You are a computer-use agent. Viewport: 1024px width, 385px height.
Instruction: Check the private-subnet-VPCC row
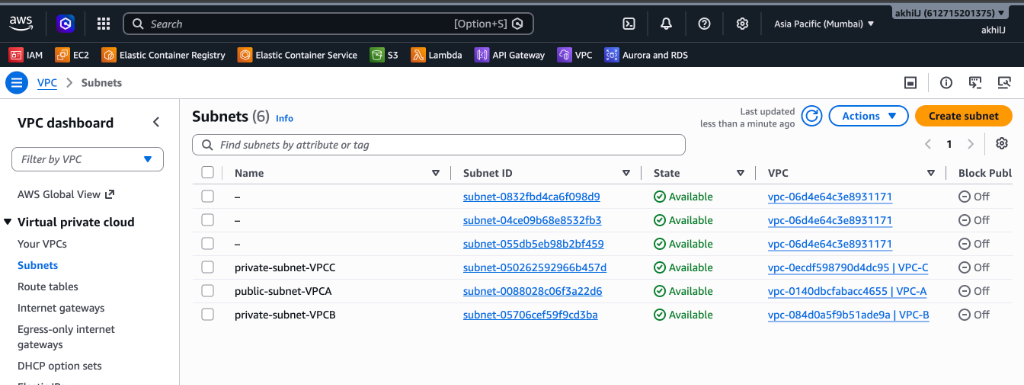pyautogui.click(x=208, y=267)
